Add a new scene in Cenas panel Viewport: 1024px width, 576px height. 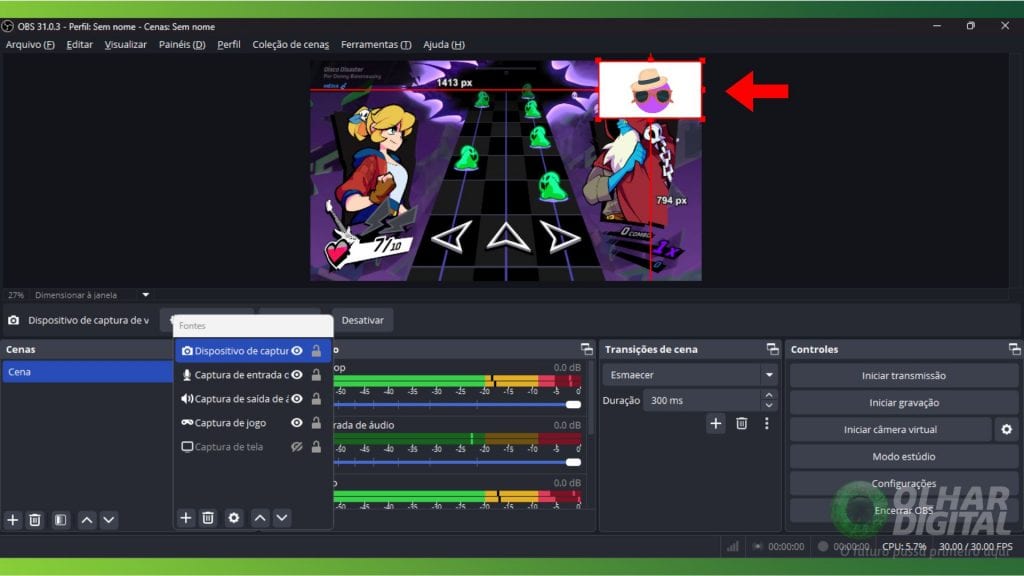[x=13, y=520]
